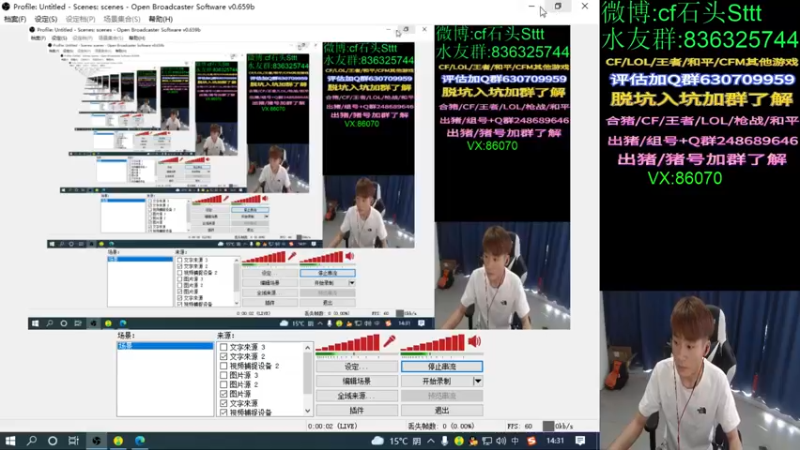
Task: Mute the microphone with the mic icon
Action: coord(389,341)
